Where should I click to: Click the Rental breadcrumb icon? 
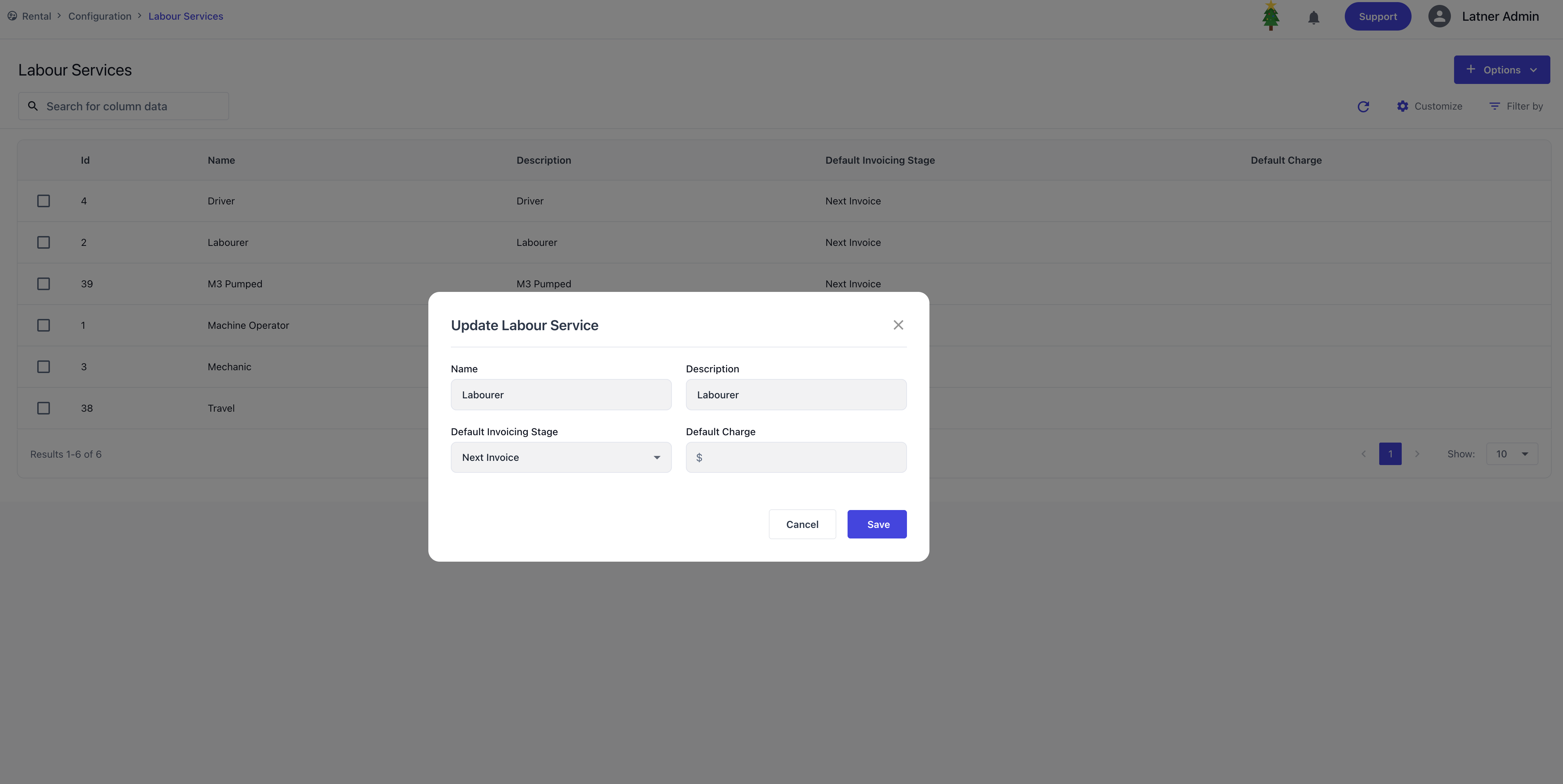click(12, 17)
